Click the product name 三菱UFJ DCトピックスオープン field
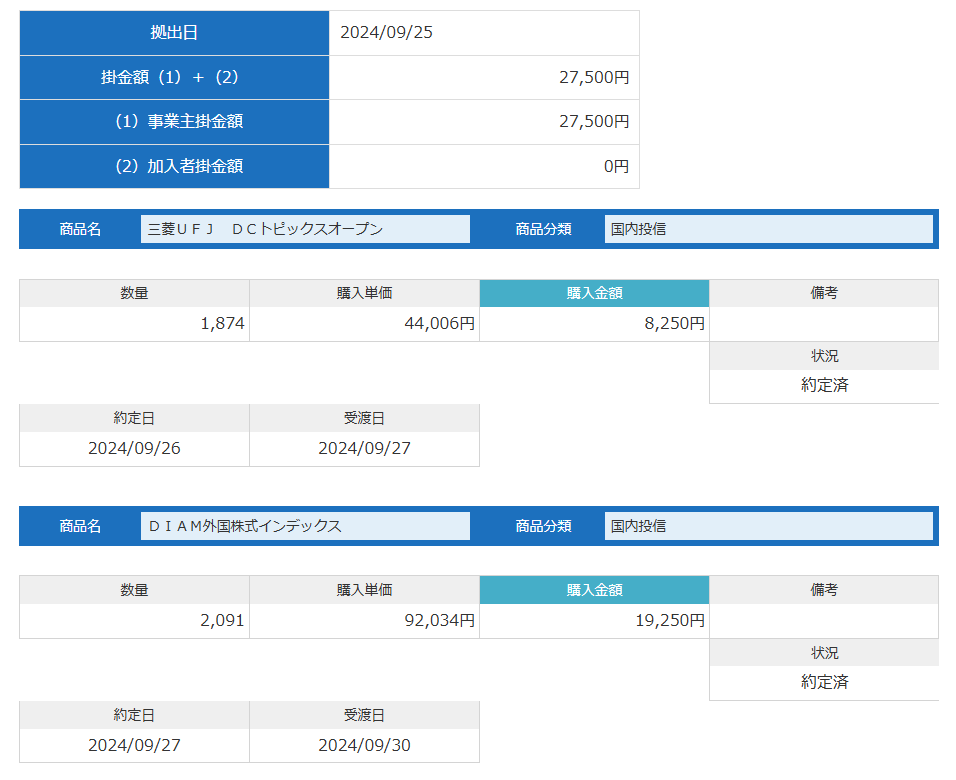This screenshot has width=956, height=780. (x=305, y=229)
